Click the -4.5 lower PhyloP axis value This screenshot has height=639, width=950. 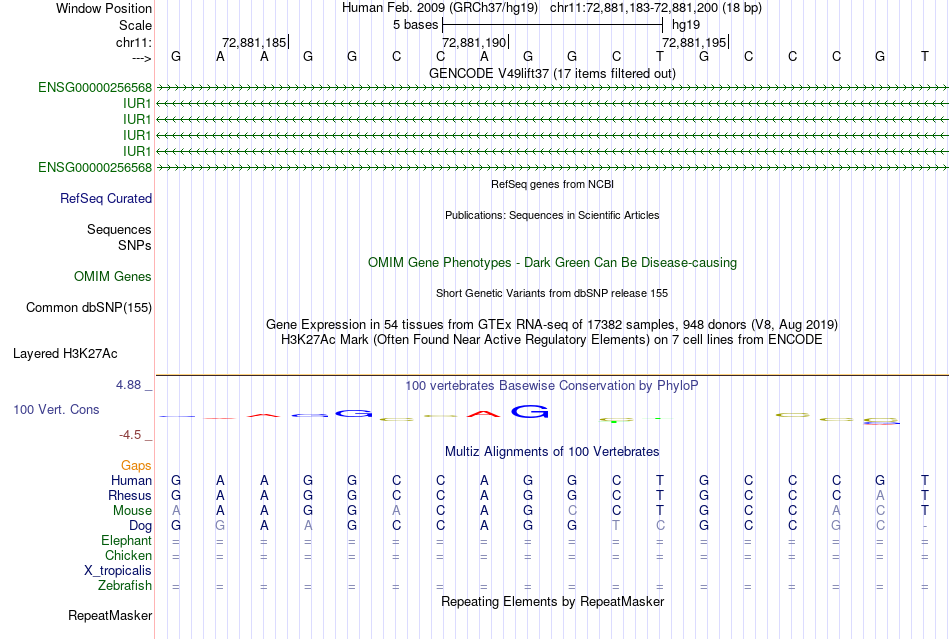(130, 435)
